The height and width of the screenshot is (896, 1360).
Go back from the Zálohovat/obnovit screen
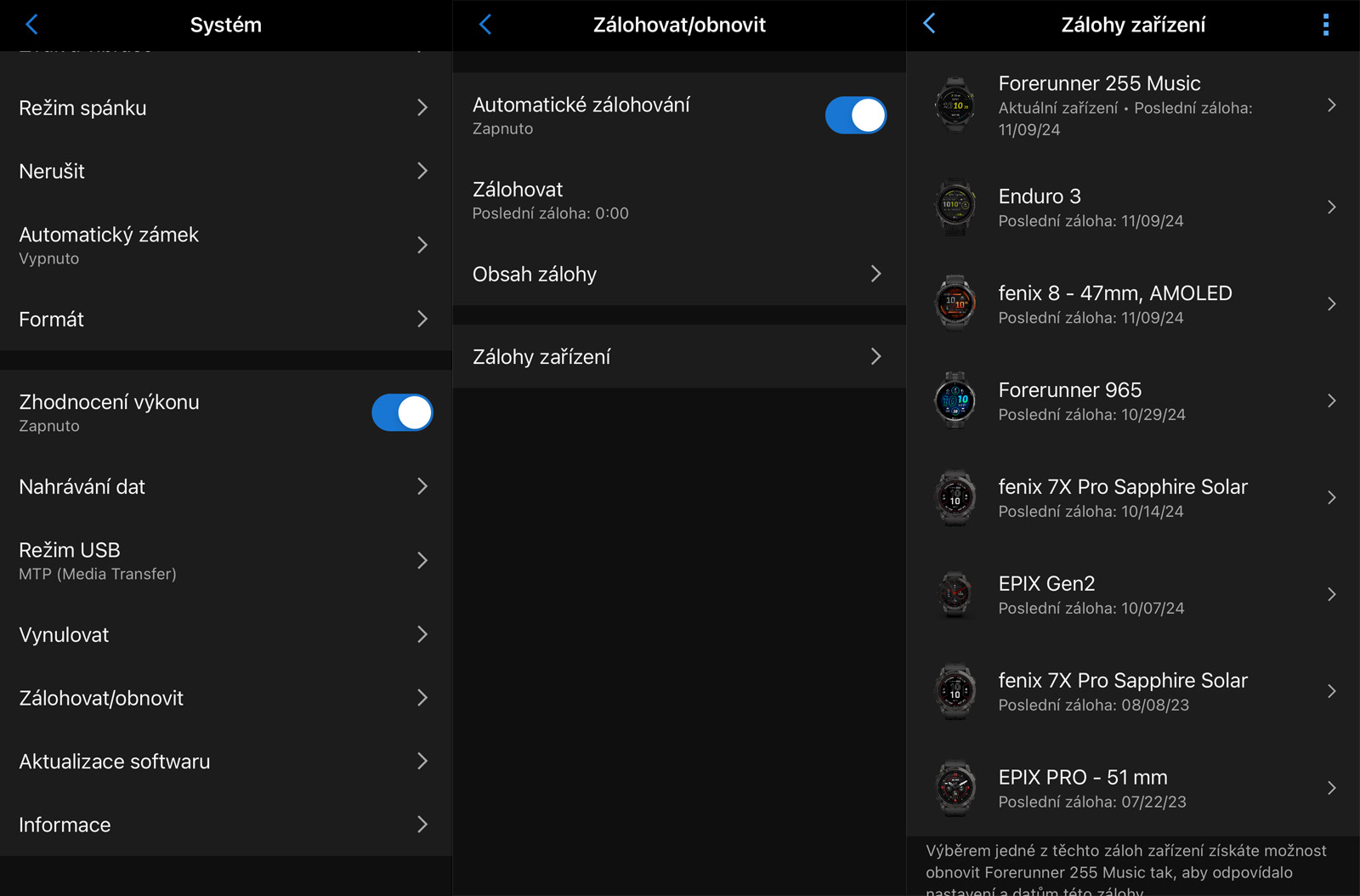click(485, 24)
